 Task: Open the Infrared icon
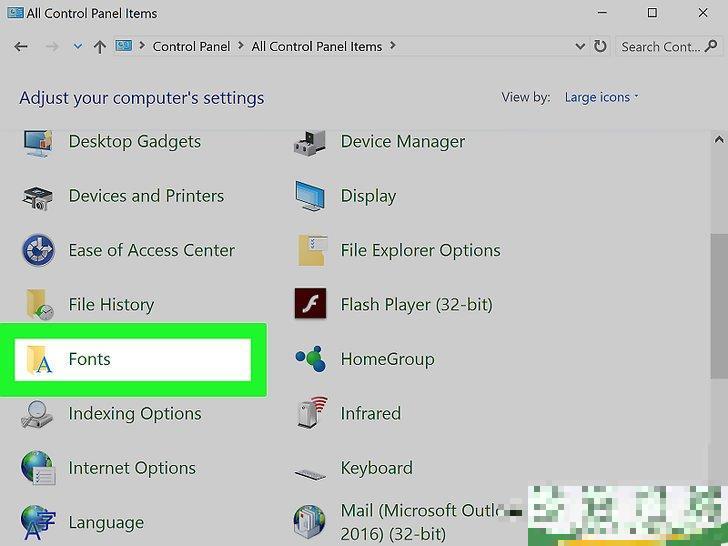point(310,414)
